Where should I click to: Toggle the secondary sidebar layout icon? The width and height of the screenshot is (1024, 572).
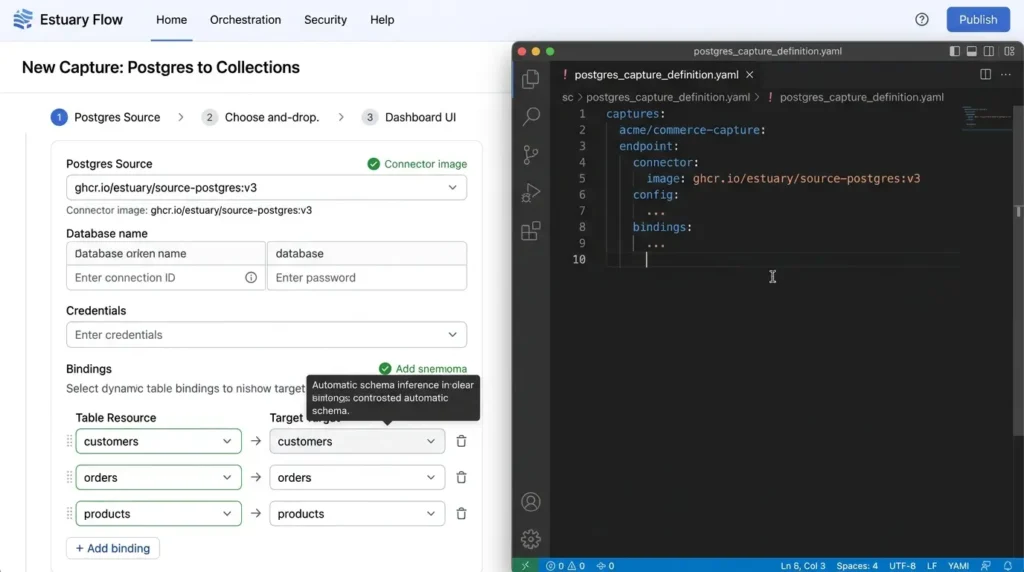click(989, 51)
